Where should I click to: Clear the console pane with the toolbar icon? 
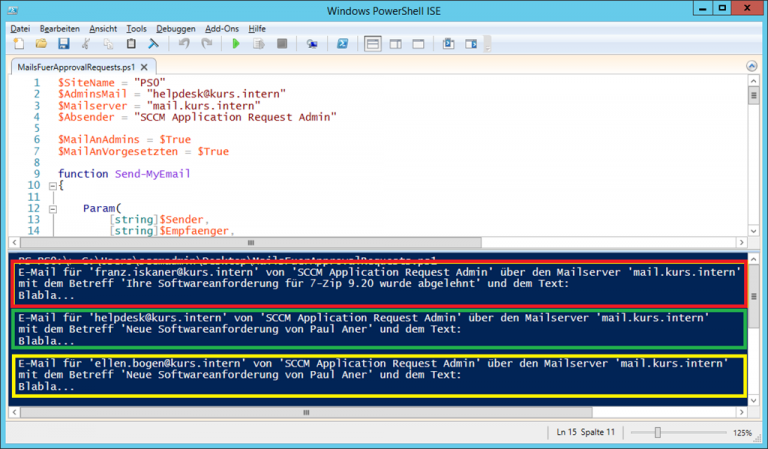[154, 44]
